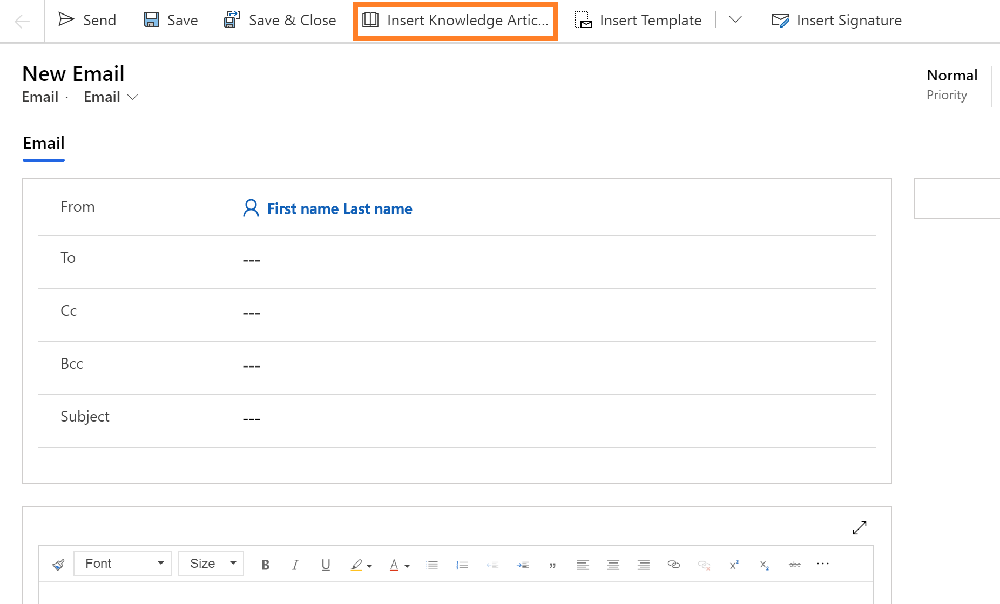Toggle italic text formatting

pos(295,563)
